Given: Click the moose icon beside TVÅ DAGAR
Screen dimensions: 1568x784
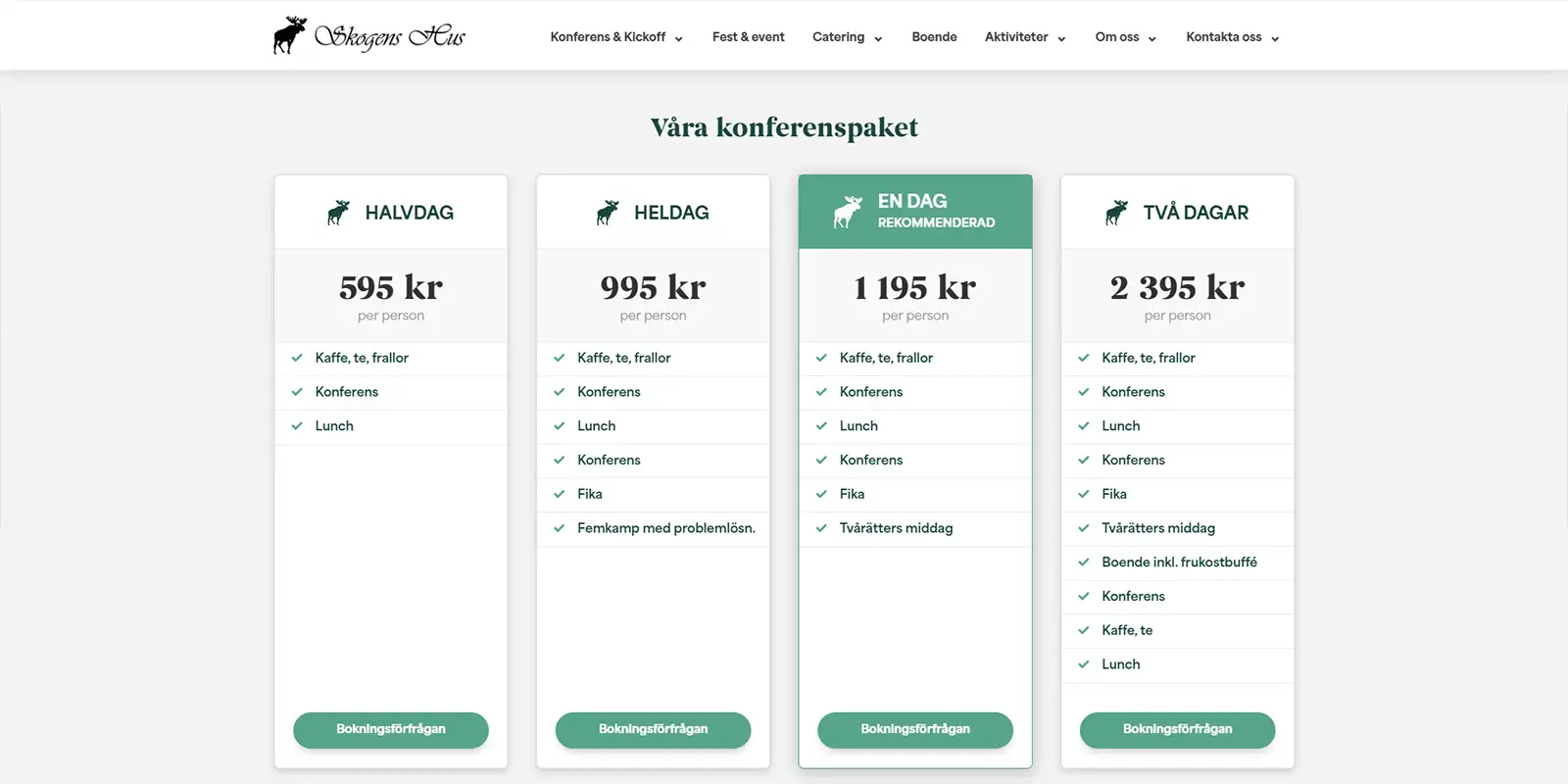Looking at the screenshot, I should pos(1116,213).
